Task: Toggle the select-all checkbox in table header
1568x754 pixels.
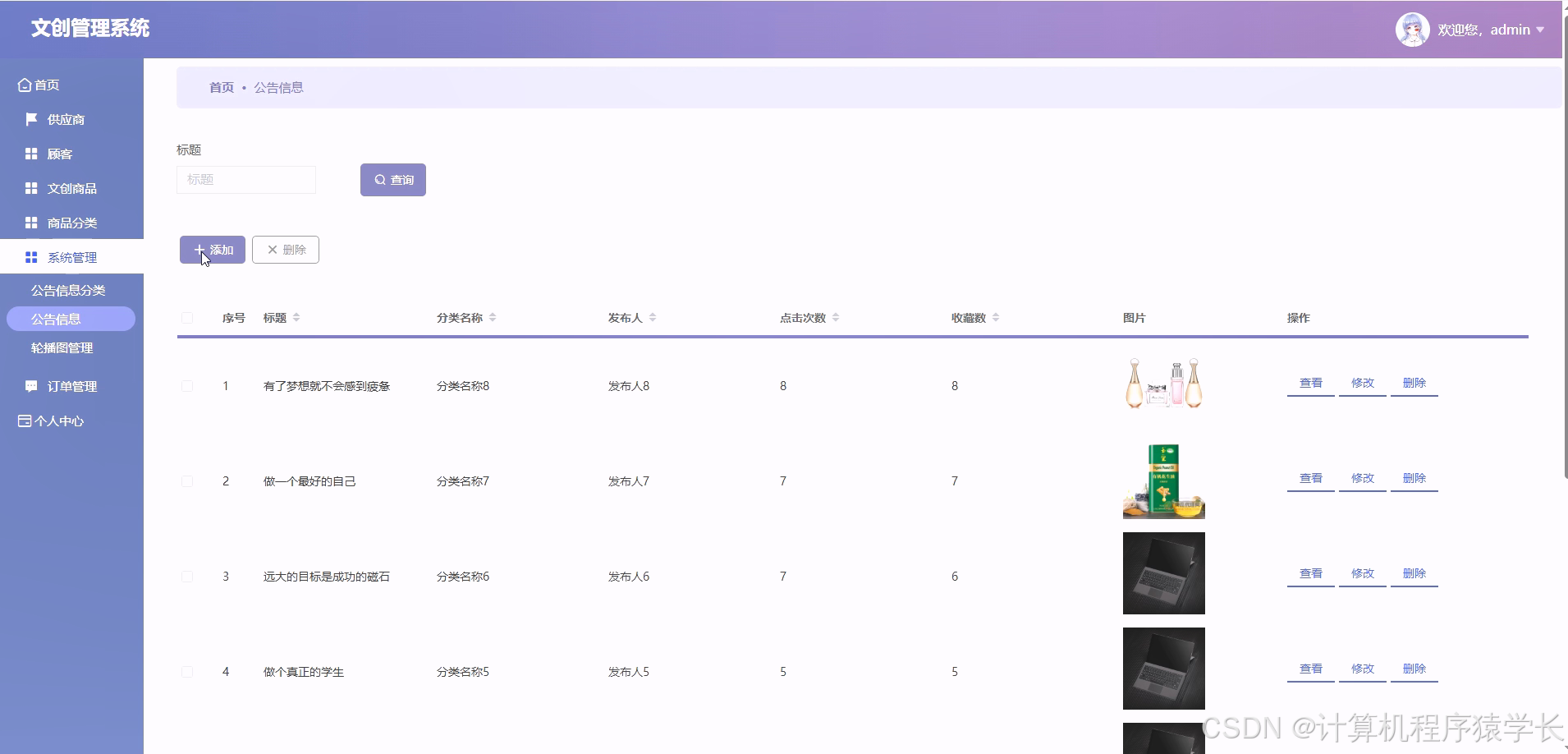Action: 187,318
